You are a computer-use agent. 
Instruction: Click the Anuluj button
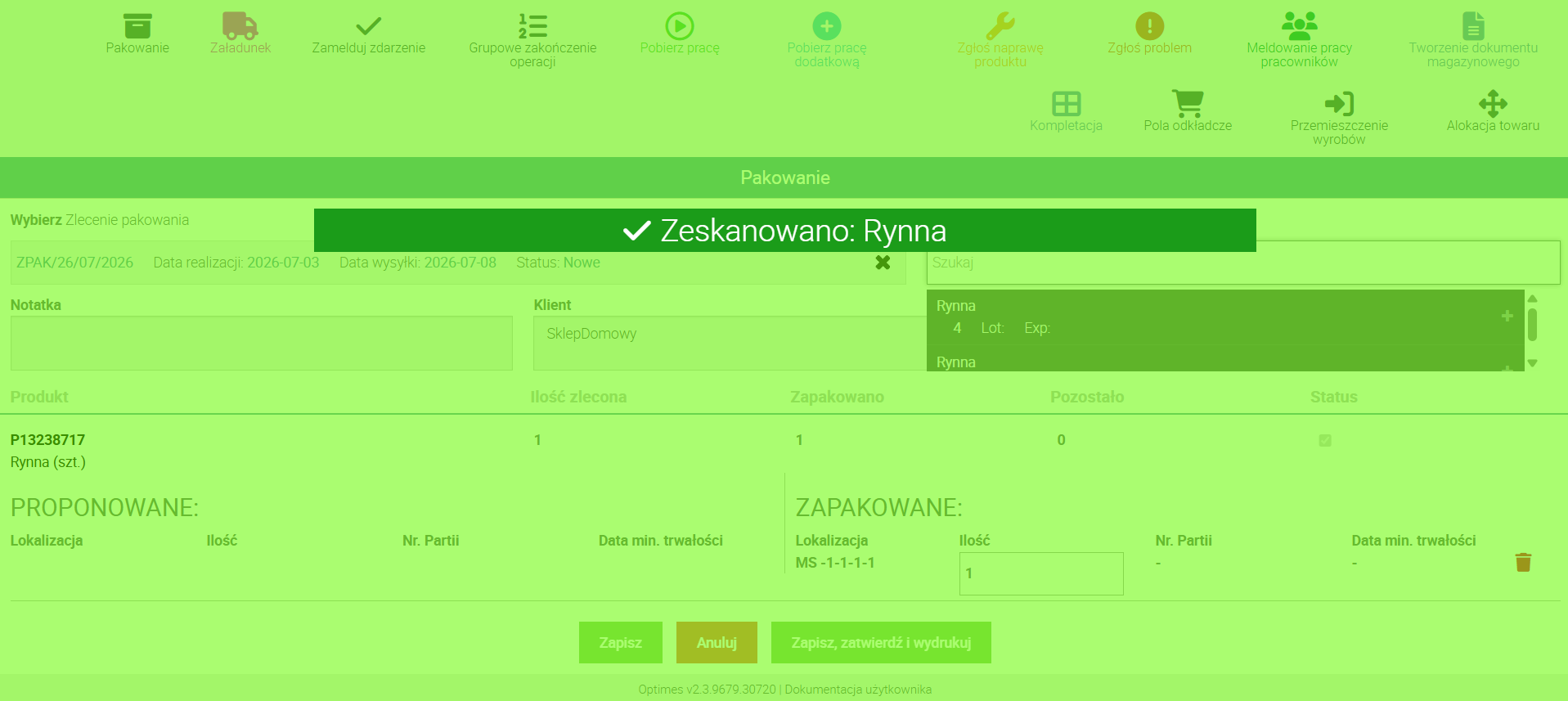[x=717, y=643]
